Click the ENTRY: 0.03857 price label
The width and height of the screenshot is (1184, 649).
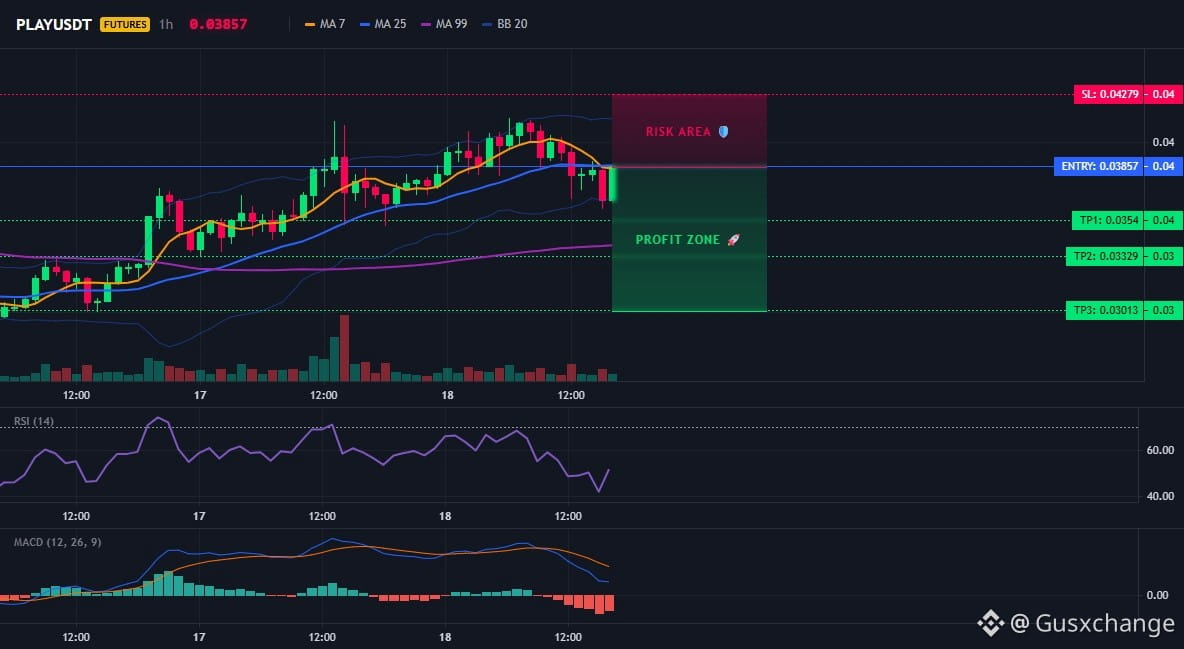1099,166
